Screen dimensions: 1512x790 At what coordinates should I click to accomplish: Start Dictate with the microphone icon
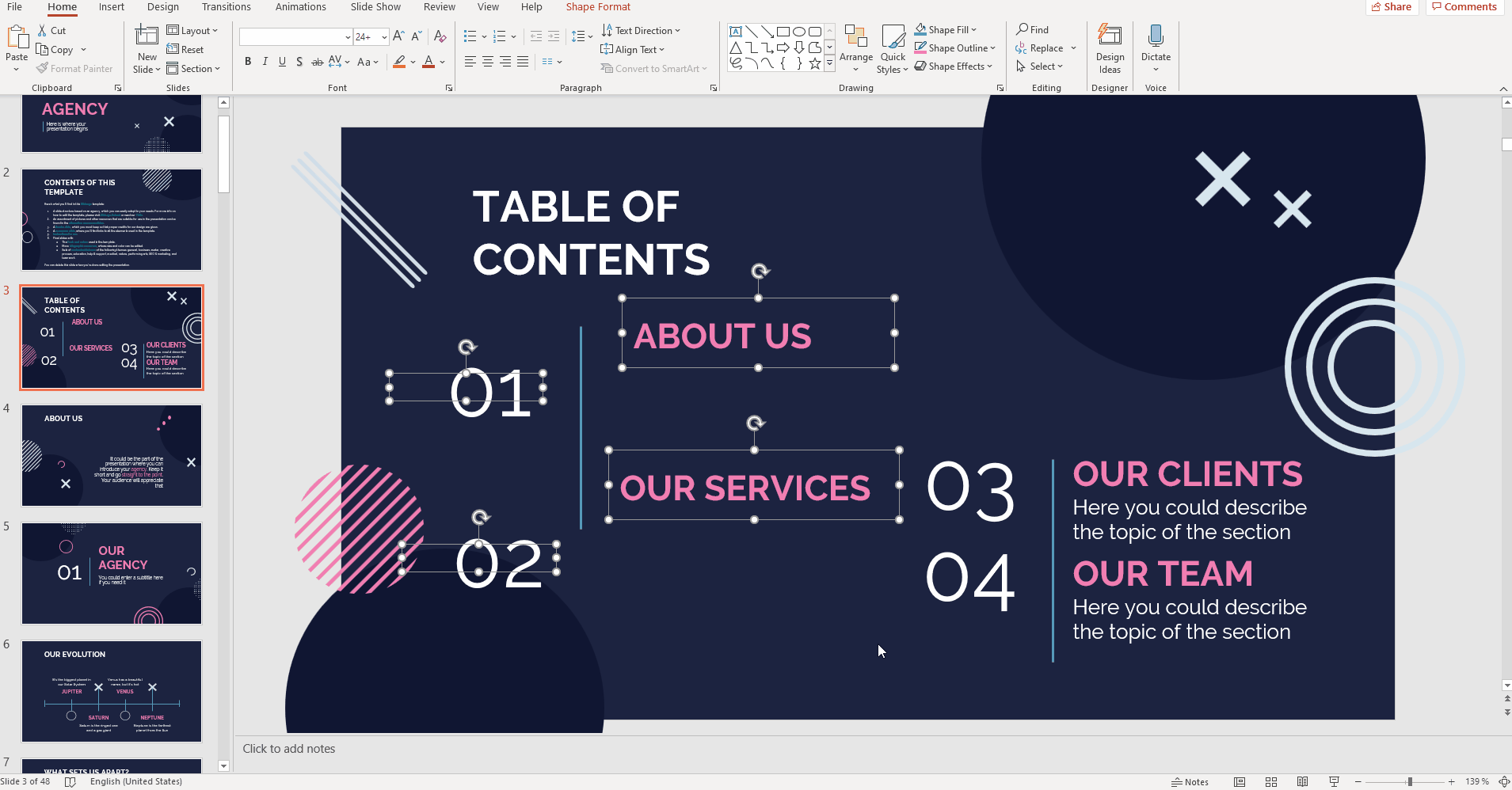click(1155, 37)
